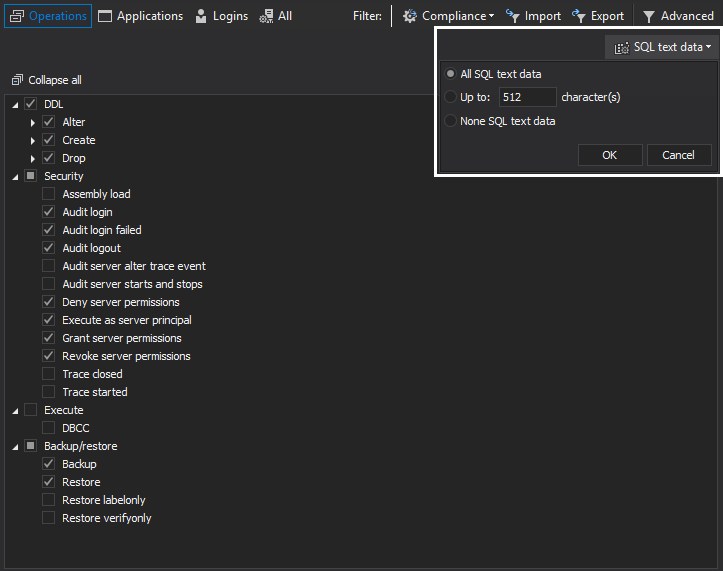
Task: Uncheck the Audit login failed checkbox
Action: (48, 230)
